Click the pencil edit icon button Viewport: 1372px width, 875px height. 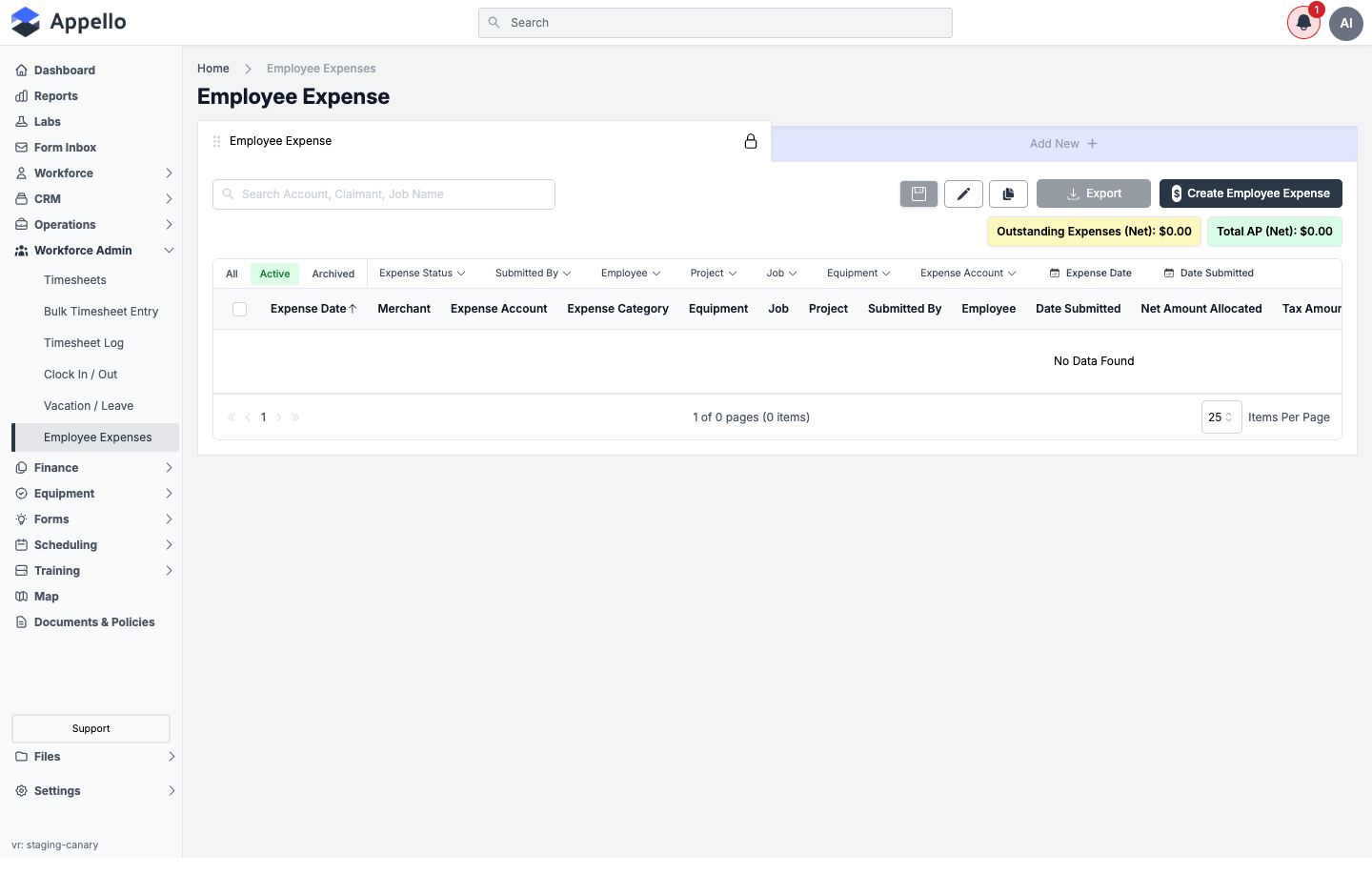(963, 193)
